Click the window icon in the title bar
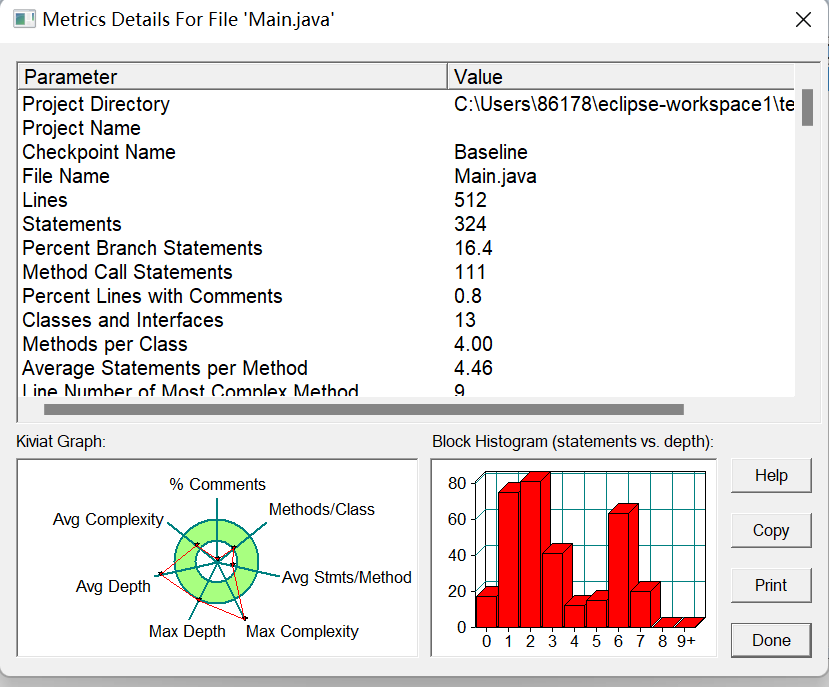 [x=24, y=20]
